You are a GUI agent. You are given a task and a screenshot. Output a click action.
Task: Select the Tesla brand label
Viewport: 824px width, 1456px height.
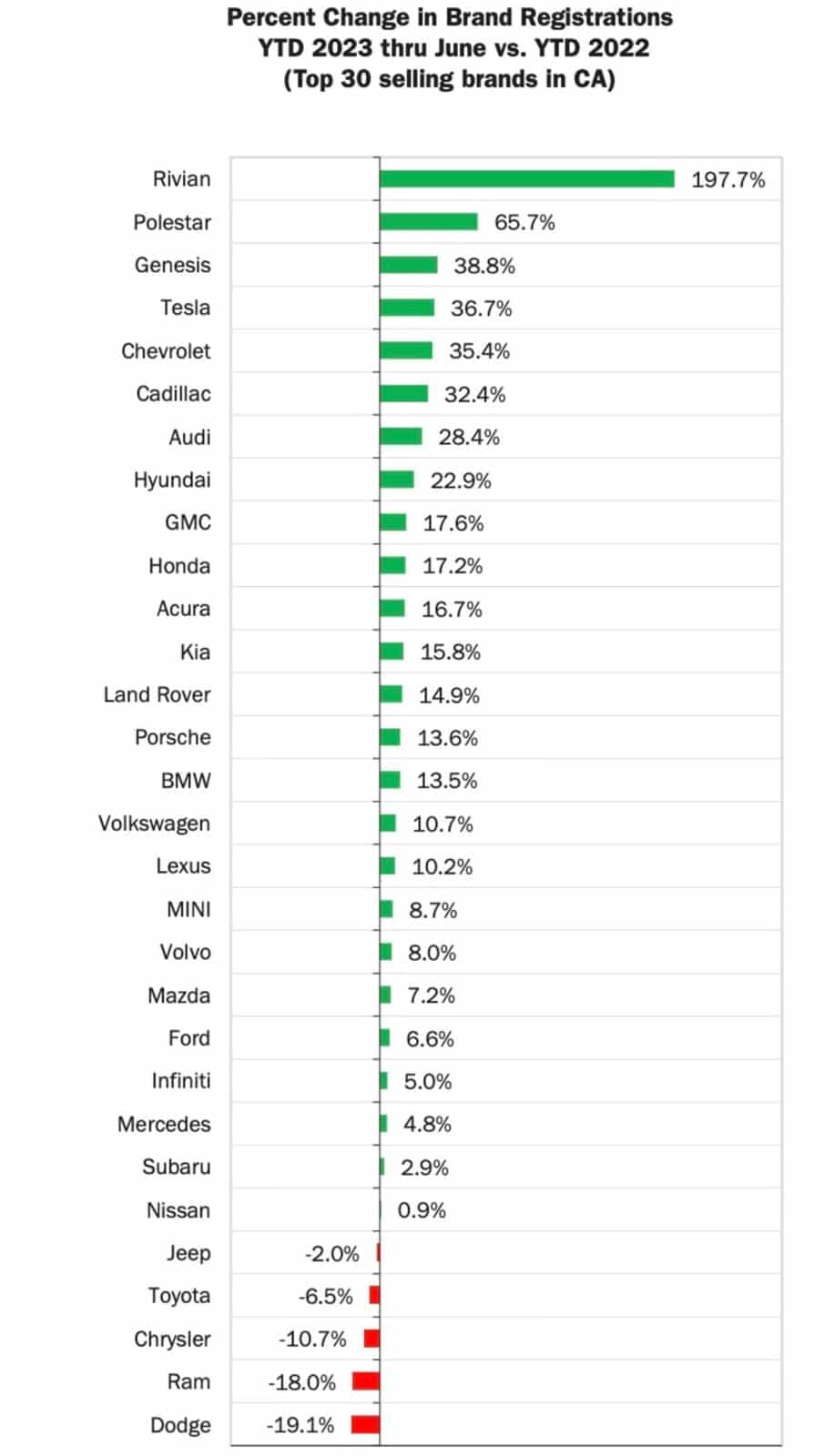[185, 308]
